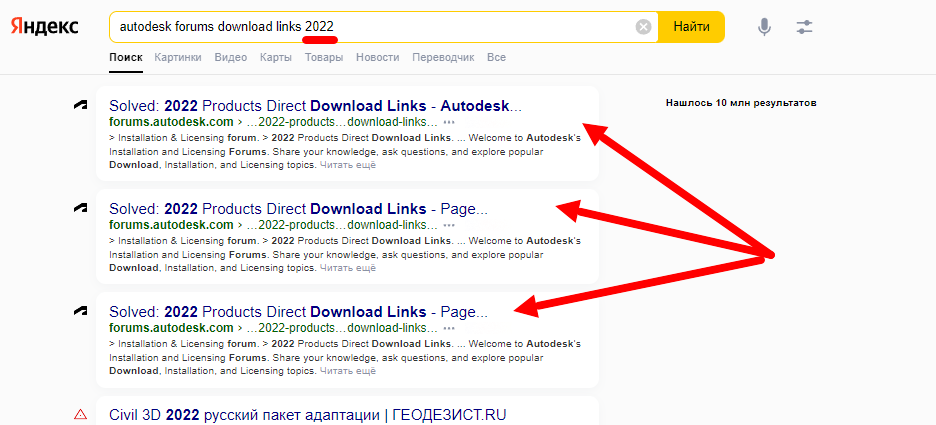Switch to the Видео tab

click(230, 58)
